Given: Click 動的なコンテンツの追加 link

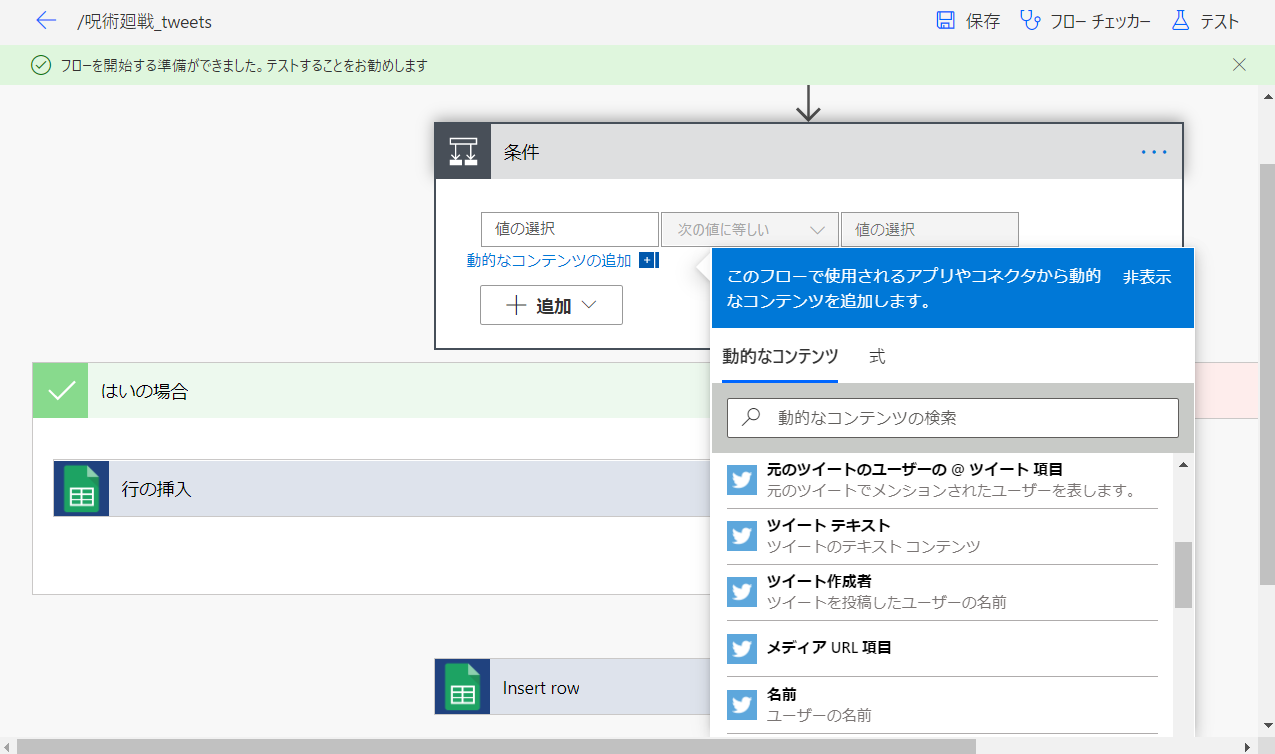Looking at the screenshot, I should pyautogui.click(x=549, y=260).
